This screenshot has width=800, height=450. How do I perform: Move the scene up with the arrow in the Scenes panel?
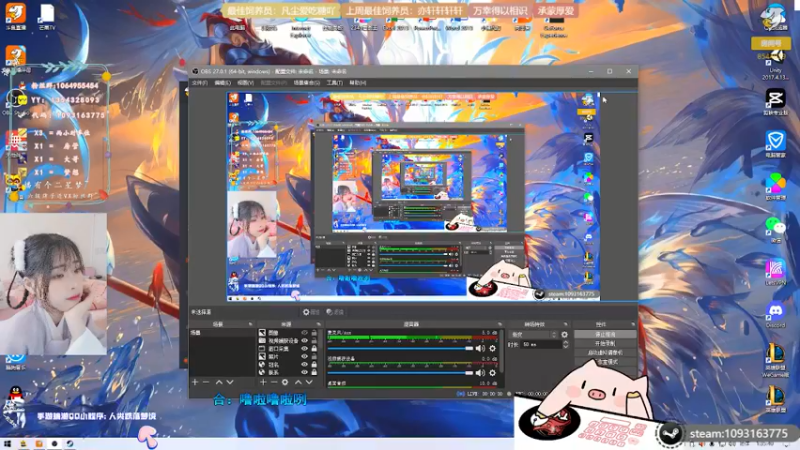point(219,382)
